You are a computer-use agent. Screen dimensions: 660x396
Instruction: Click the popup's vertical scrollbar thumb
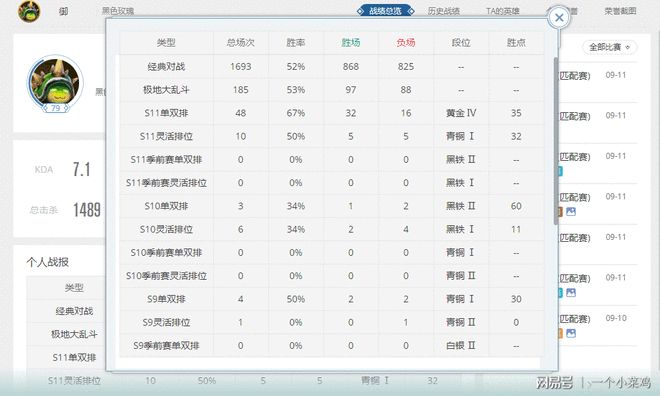coord(556,141)
